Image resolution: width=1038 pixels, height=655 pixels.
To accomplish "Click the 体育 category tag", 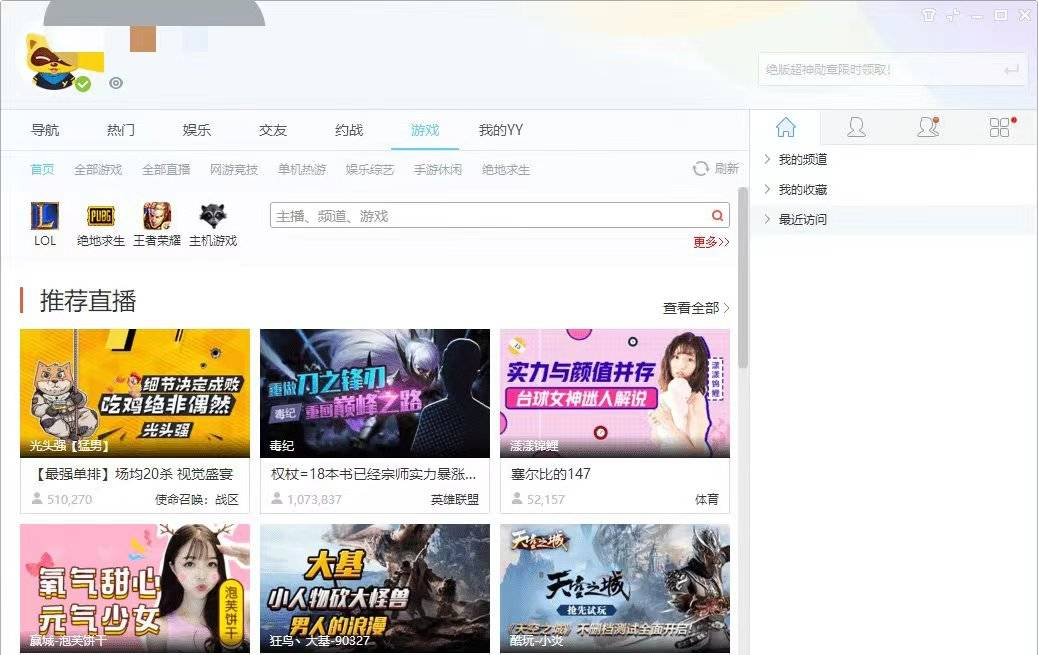I will point(707,499).
